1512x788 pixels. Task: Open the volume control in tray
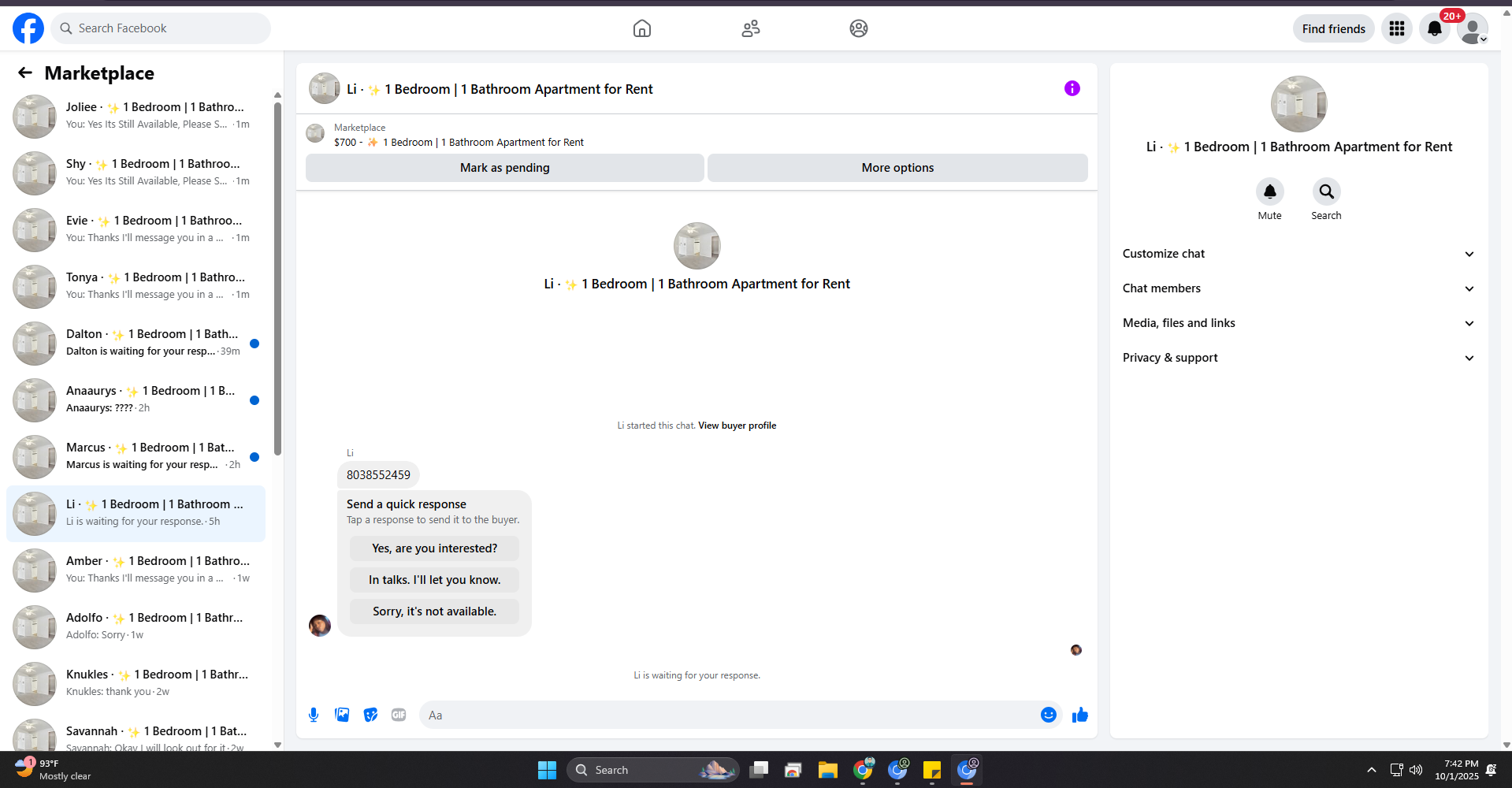point(1416,770)
